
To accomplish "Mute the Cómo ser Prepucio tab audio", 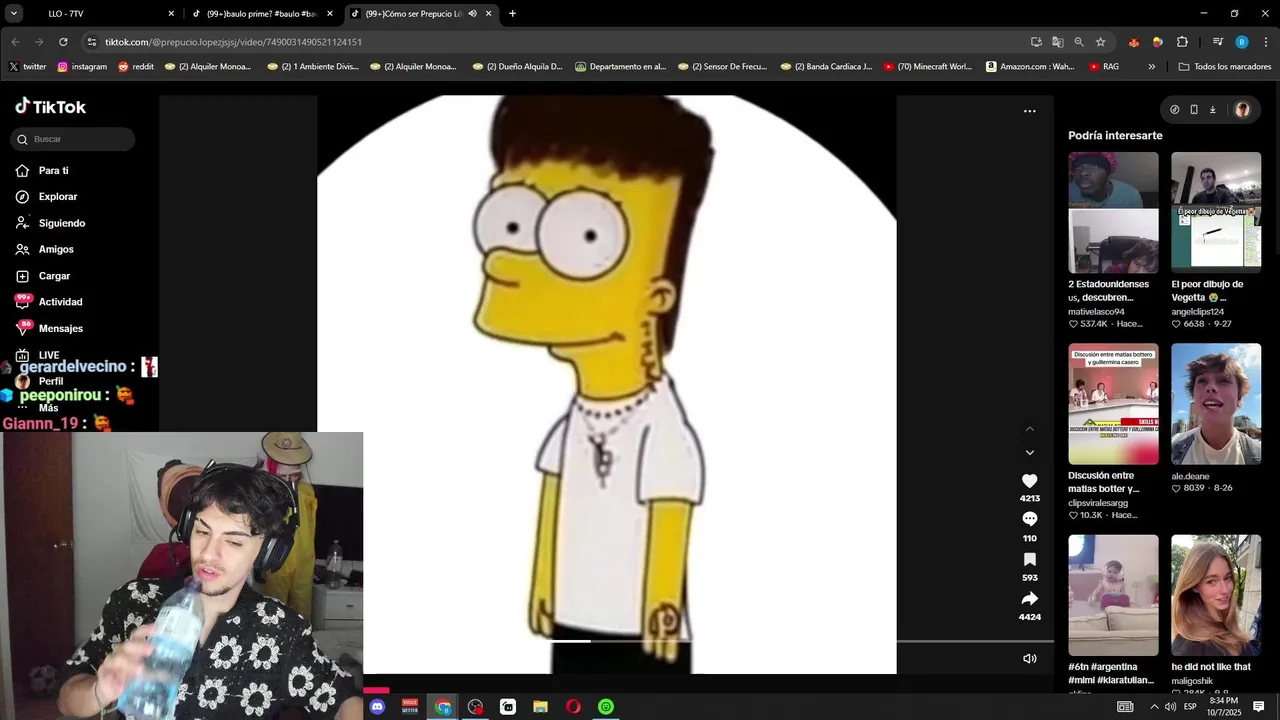I will coord(472,14).
